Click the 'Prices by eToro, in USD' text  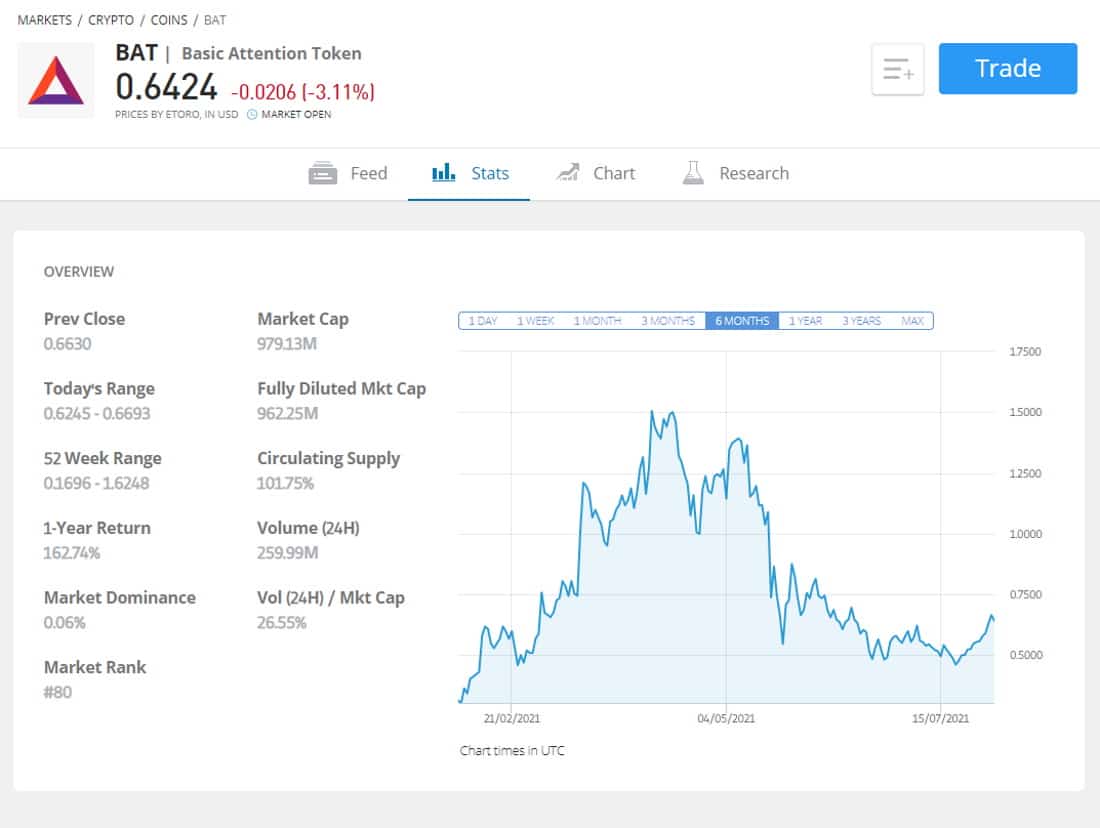pyautogui.click(x=177, y=114)
